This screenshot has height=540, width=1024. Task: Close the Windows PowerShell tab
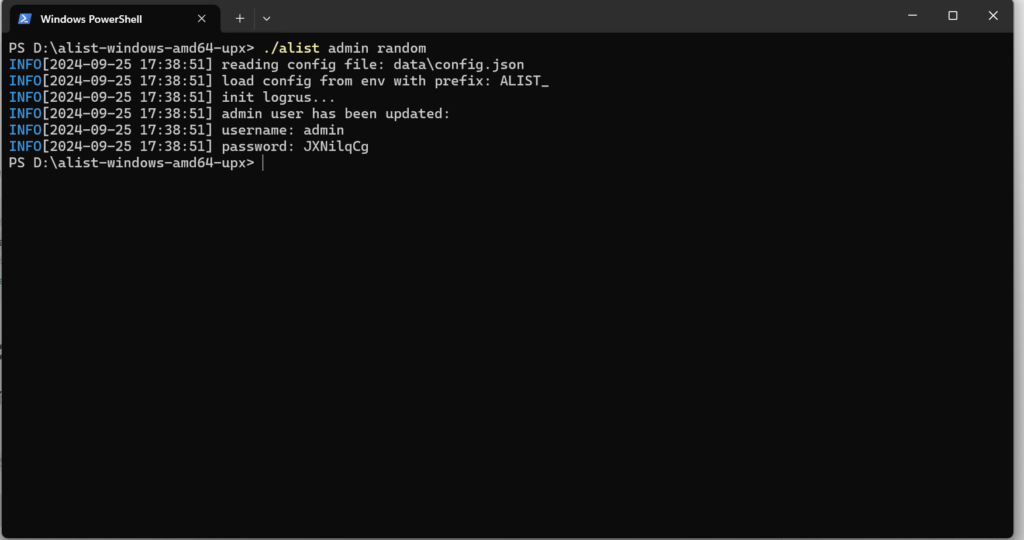pyautogui.click(x=202, y=19)
